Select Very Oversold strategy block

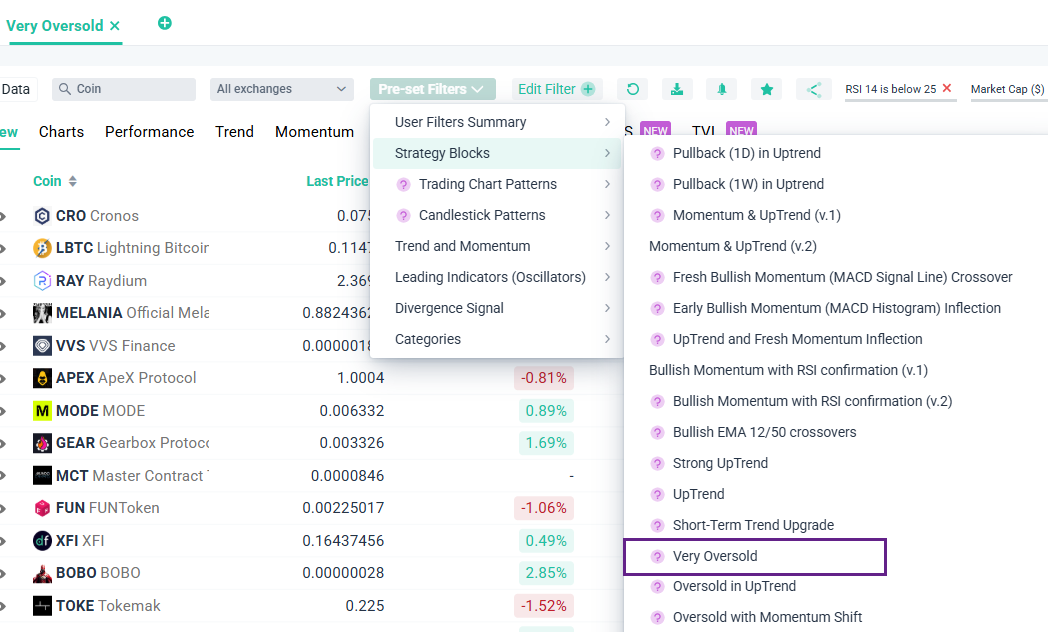[715, 556]
